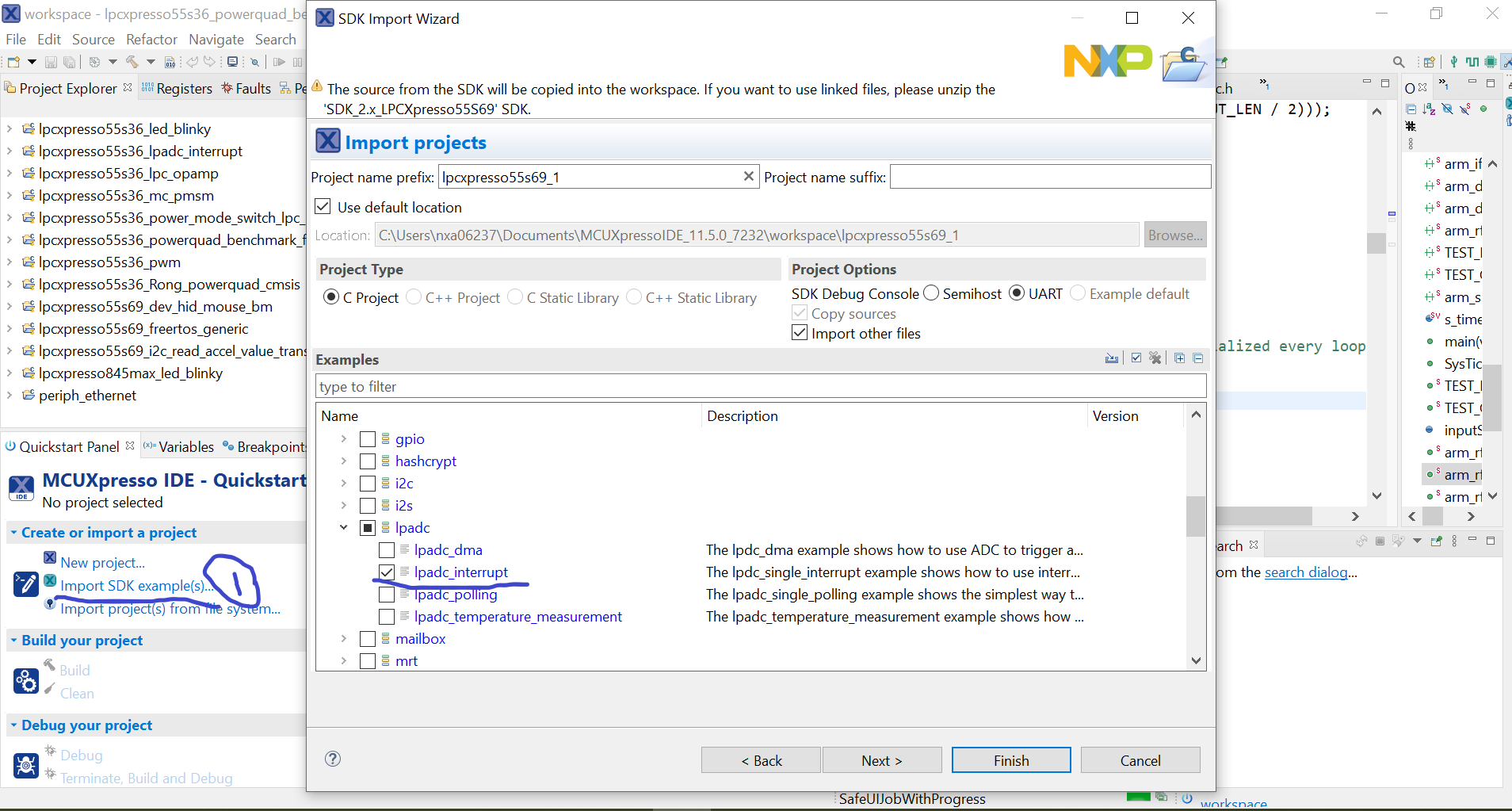Click the binary 010 file icon in the toolbar
Screen dimensions: 1512x811
[x=170, y=62]
